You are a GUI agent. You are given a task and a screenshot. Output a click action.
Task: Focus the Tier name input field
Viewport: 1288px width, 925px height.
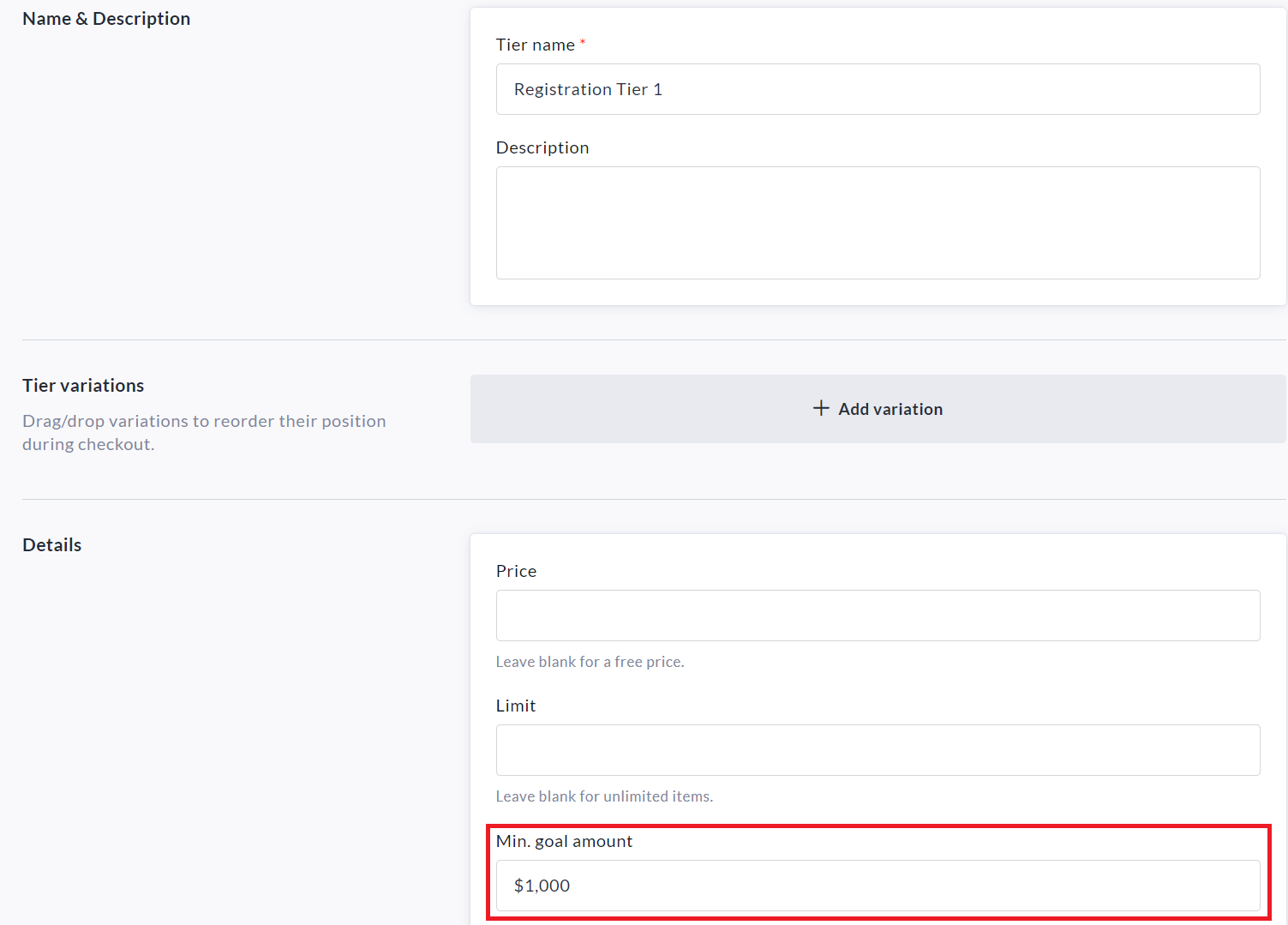878,89
